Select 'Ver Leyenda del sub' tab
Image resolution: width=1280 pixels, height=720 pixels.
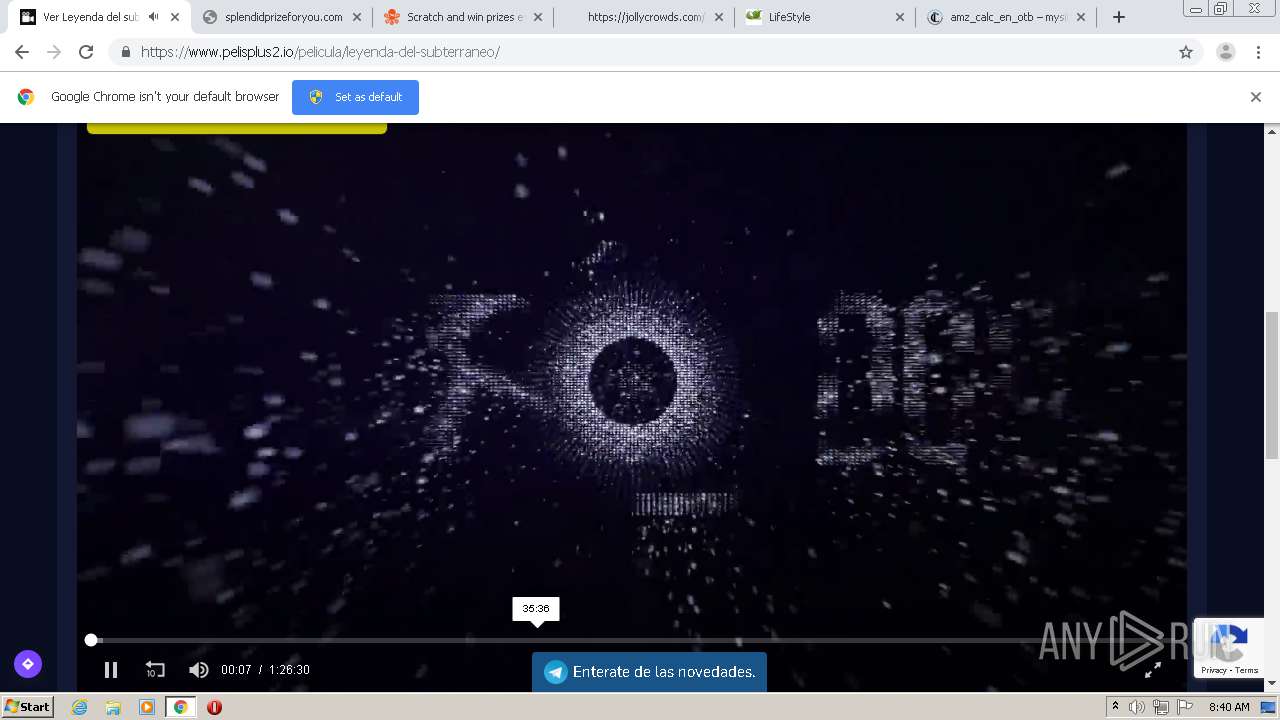(90, 17)
